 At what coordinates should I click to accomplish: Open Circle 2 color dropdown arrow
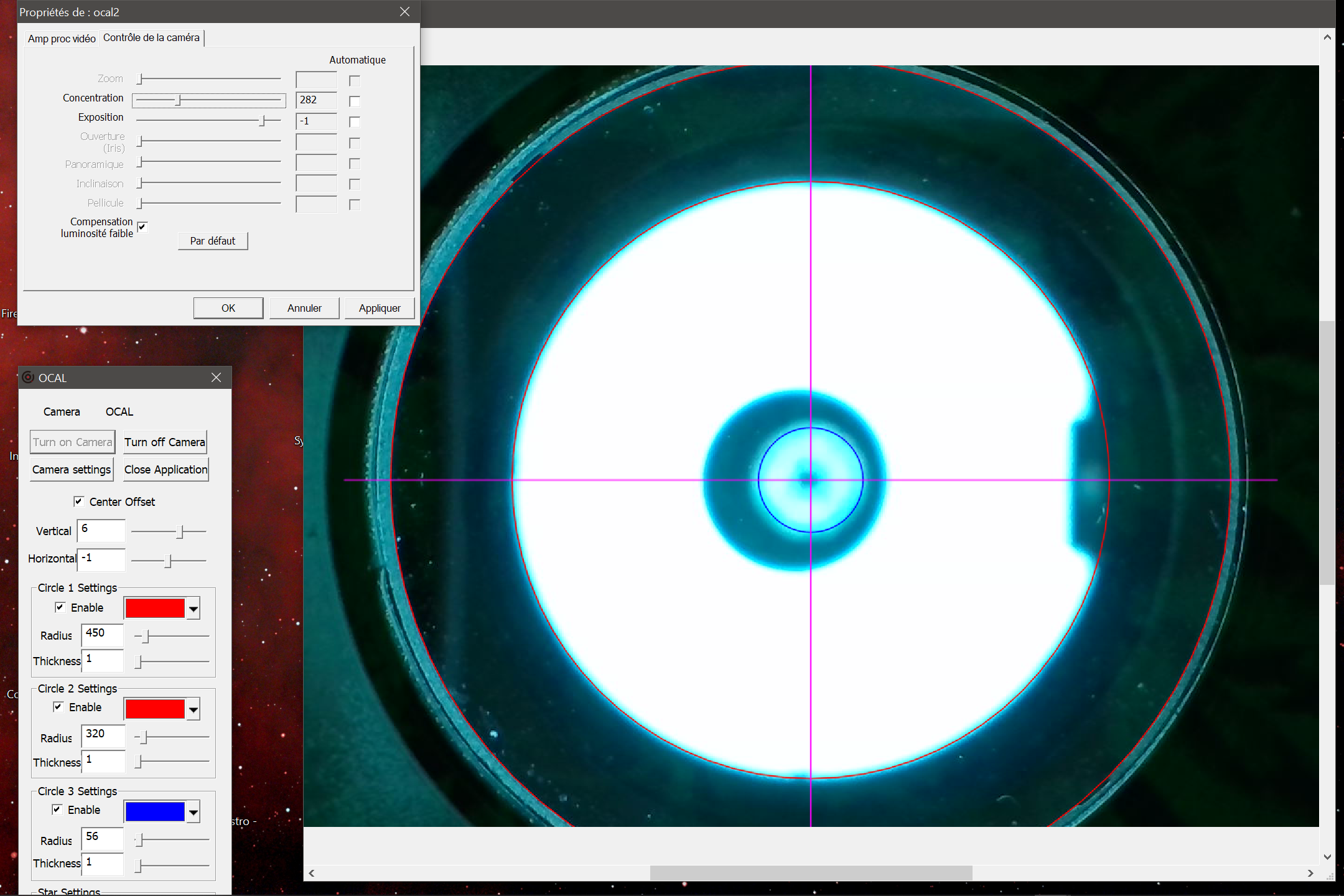click(x=194, y=709)
